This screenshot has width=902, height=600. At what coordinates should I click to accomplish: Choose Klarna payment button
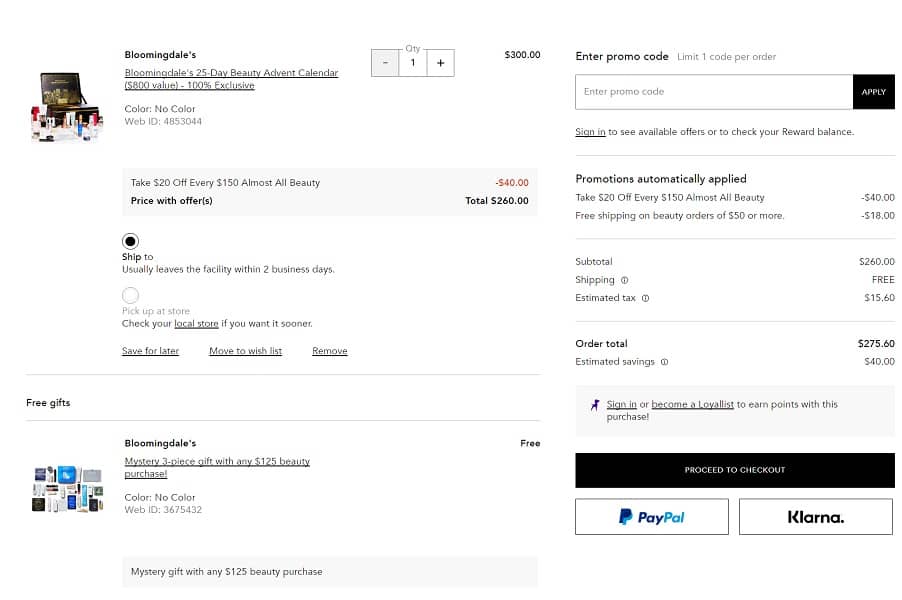tap(815, 517)
